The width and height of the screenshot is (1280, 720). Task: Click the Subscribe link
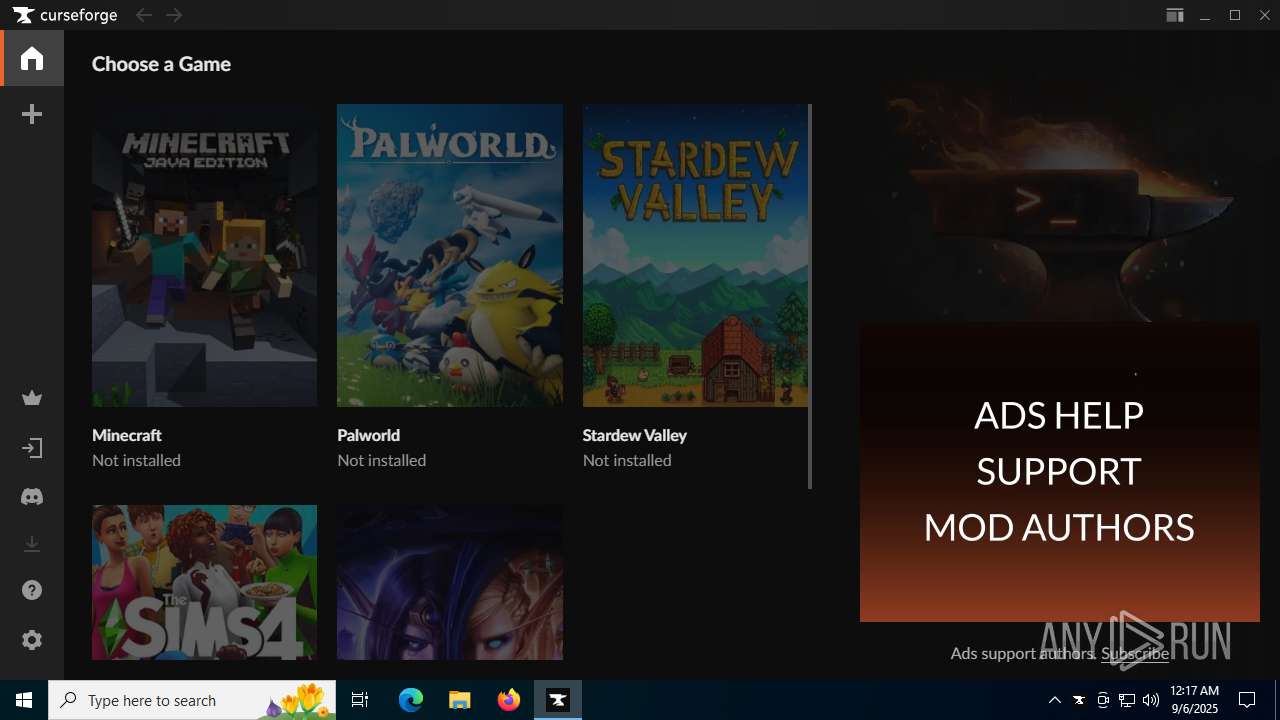[1135, 653]
